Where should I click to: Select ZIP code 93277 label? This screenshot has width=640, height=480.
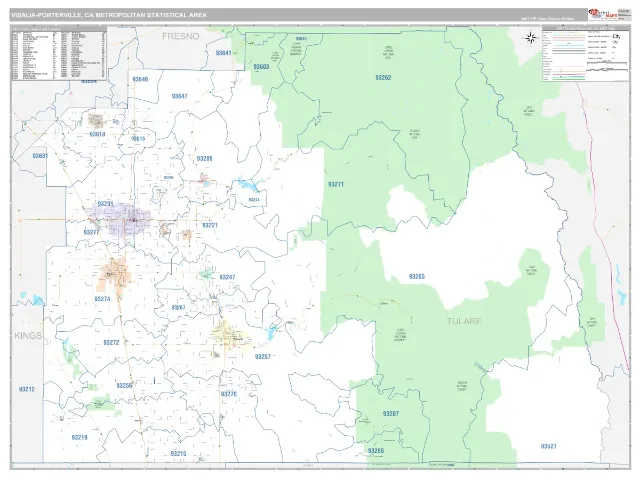(91, 232)
